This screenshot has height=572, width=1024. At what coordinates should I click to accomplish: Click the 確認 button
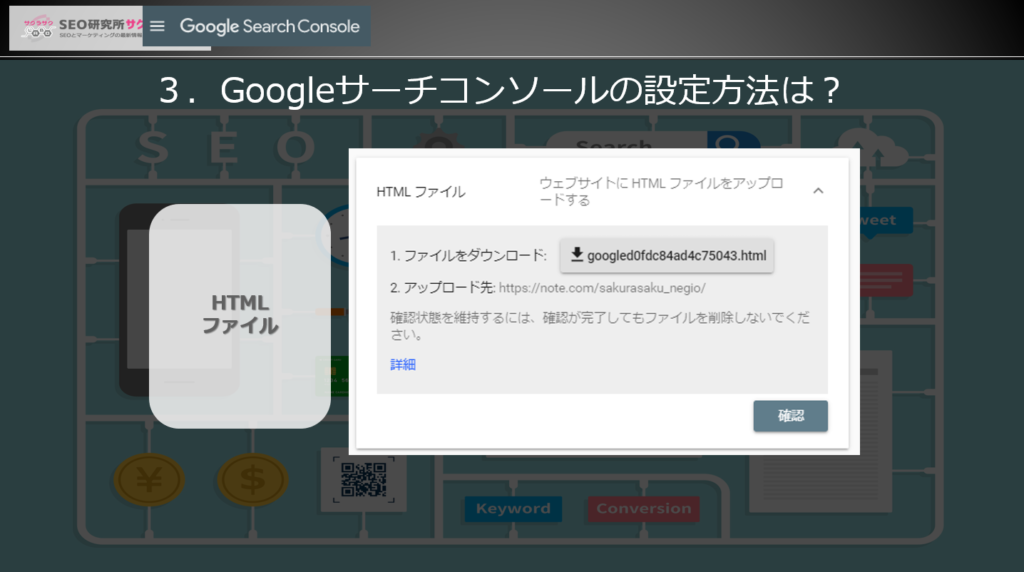pyautogui.click(x=790, y=416)
